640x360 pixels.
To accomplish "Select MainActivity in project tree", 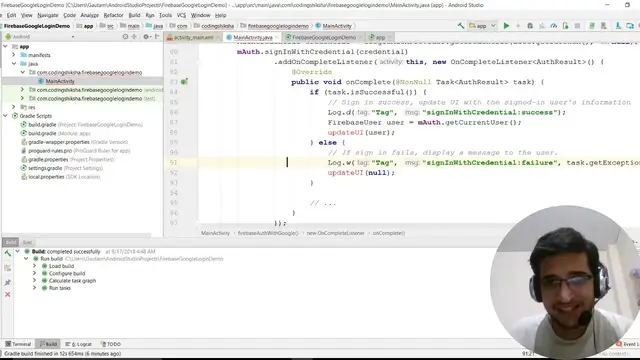I will click(60, 81).
